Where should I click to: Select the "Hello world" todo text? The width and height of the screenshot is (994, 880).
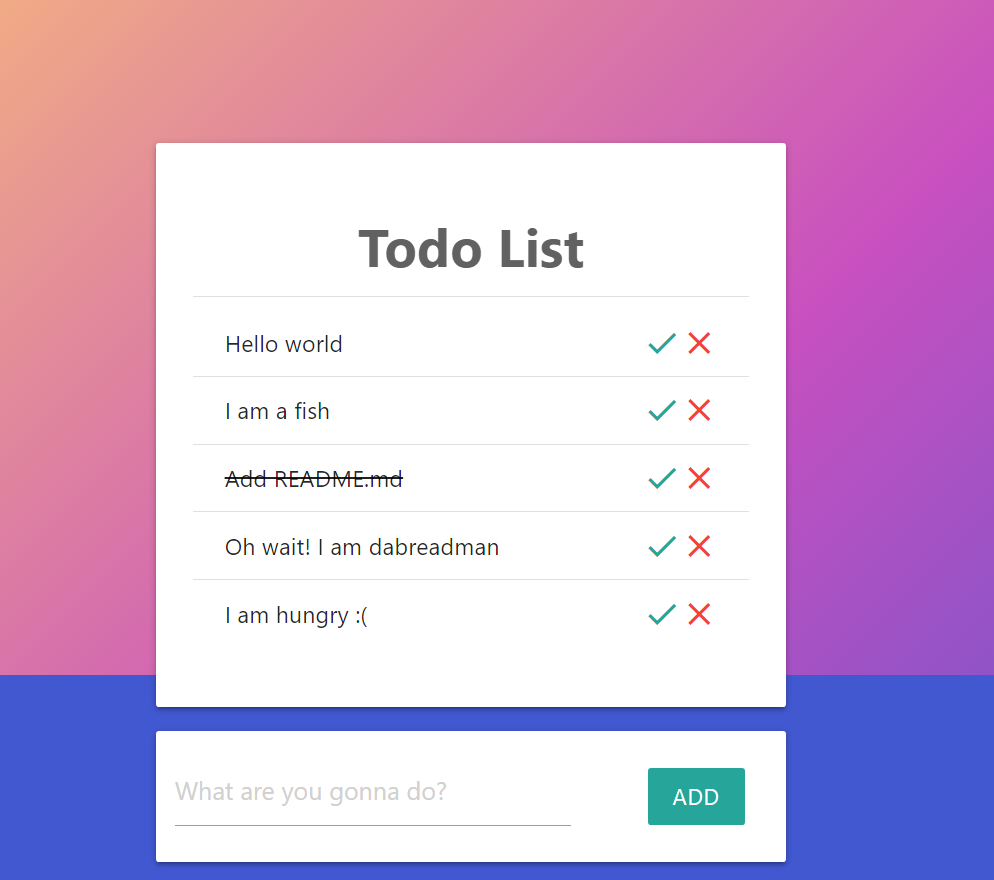click(283, 344)
